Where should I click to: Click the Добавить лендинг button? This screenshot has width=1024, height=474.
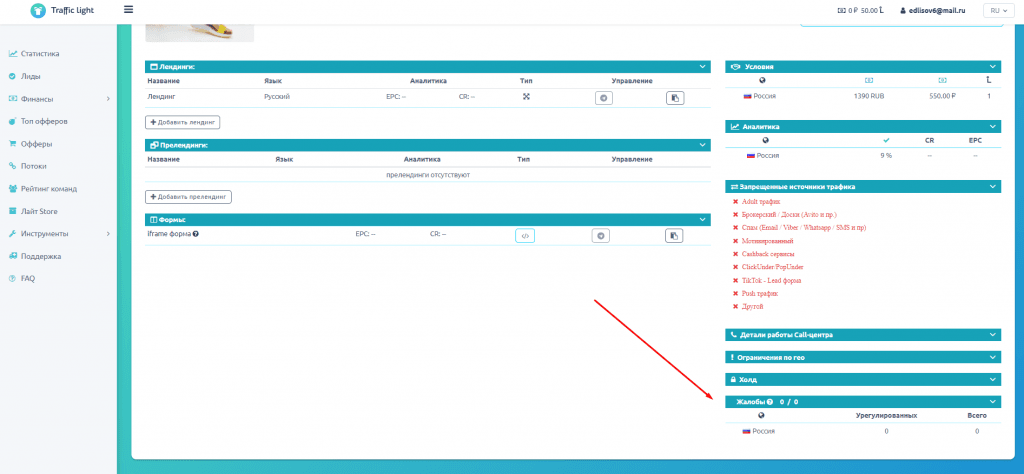183,122
